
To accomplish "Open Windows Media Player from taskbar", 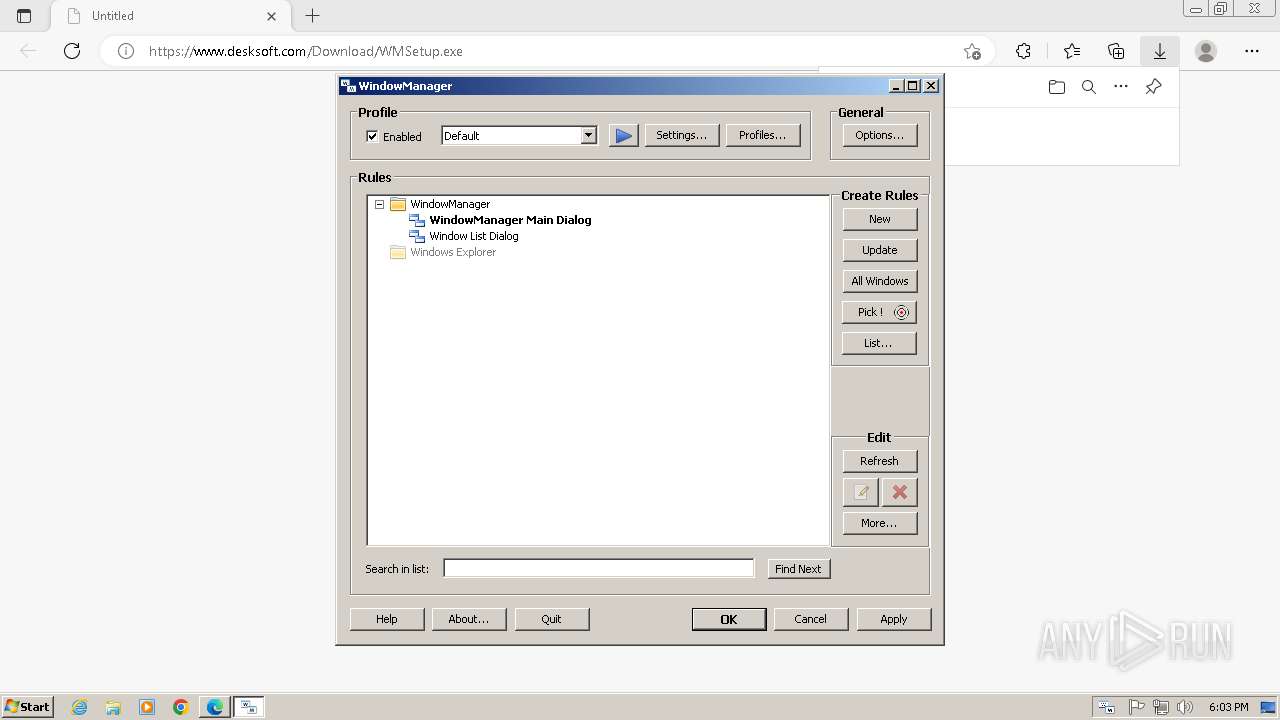I will [147, 707].
